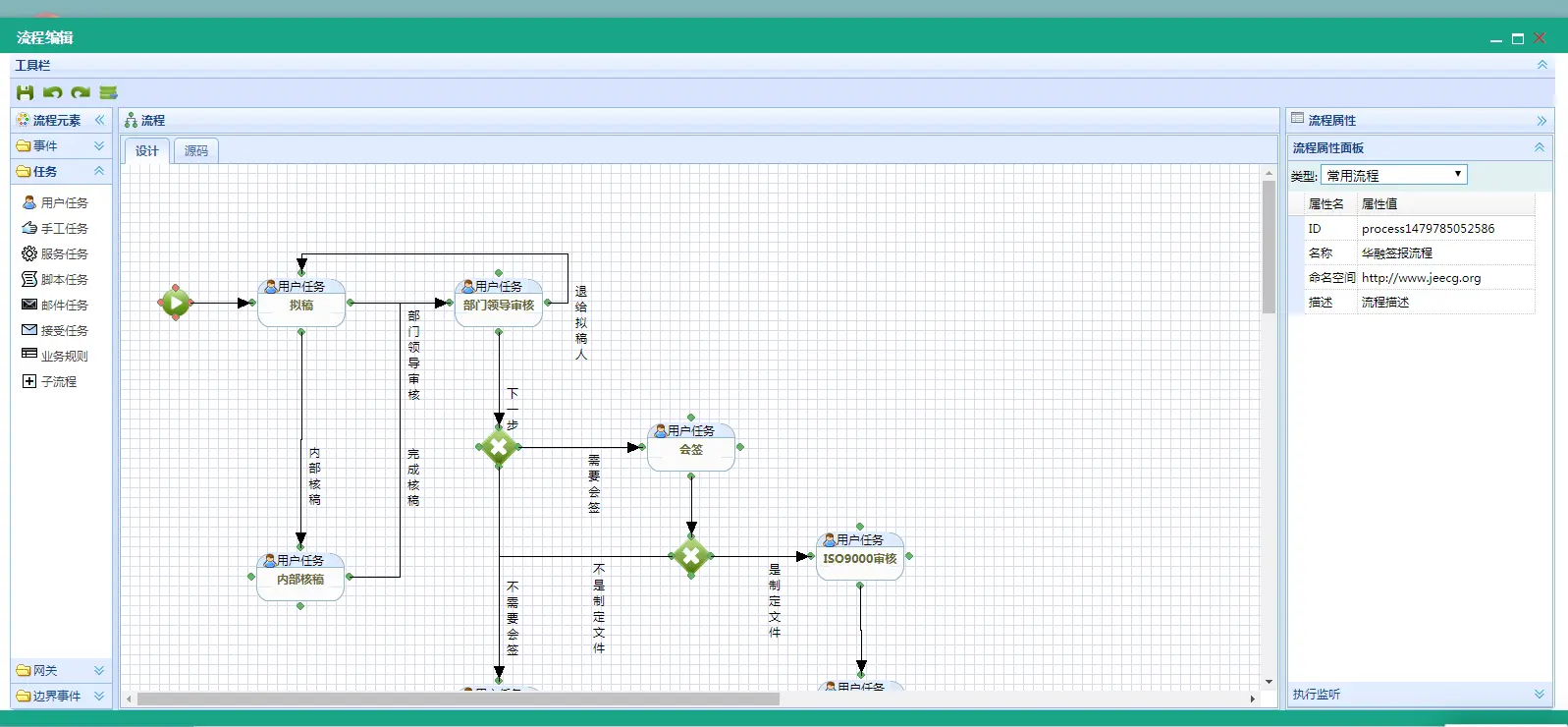Click the green stacked-bars toolbar icon

[108, 92]
